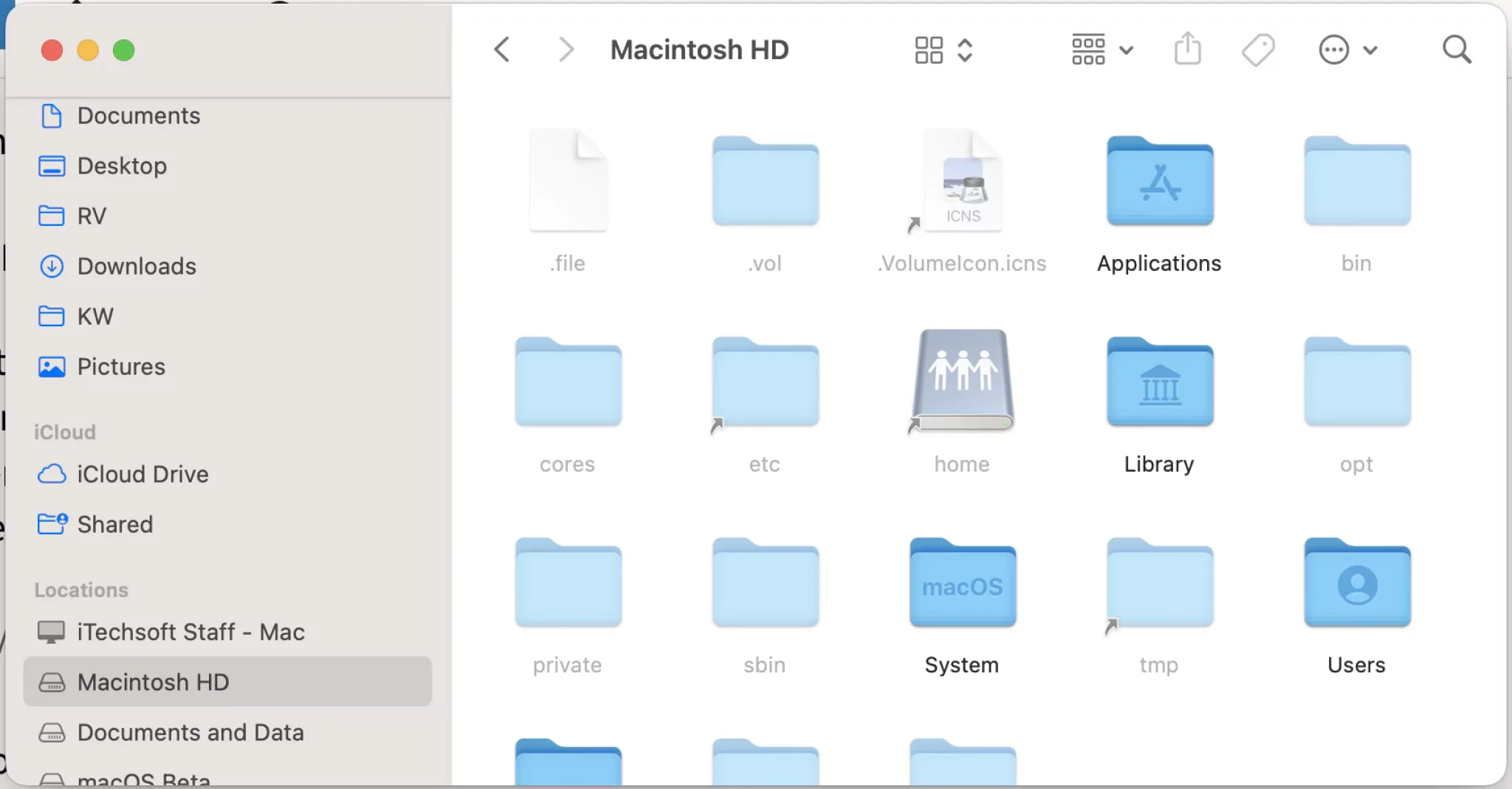This screenshot has width=1512, height=789.
Task: Click the Macintosh HD window title
Action: (700, 50)
